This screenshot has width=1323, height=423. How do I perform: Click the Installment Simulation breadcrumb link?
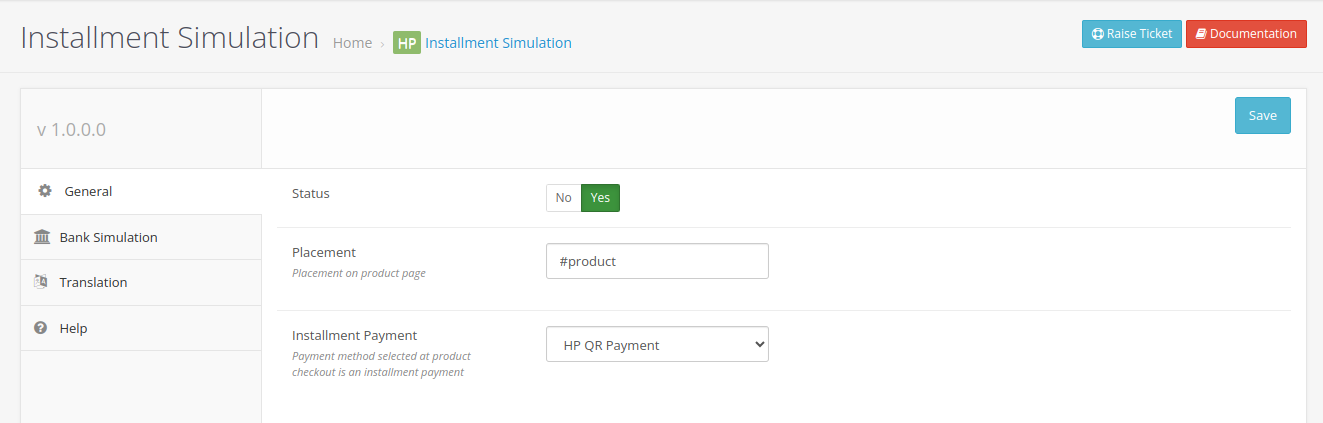pyautogui.click(x=498, y=43)
